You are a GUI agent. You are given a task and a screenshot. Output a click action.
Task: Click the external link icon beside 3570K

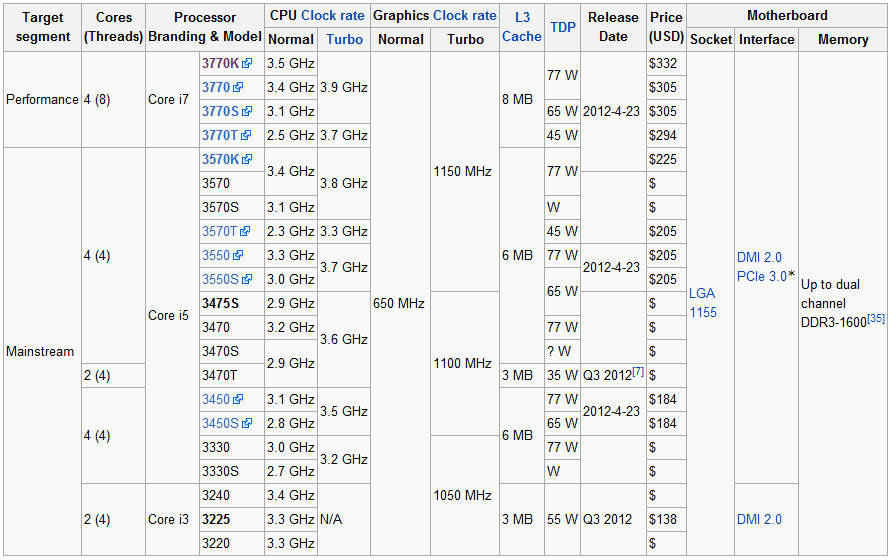pyautogui.click(x=247, y=159)
